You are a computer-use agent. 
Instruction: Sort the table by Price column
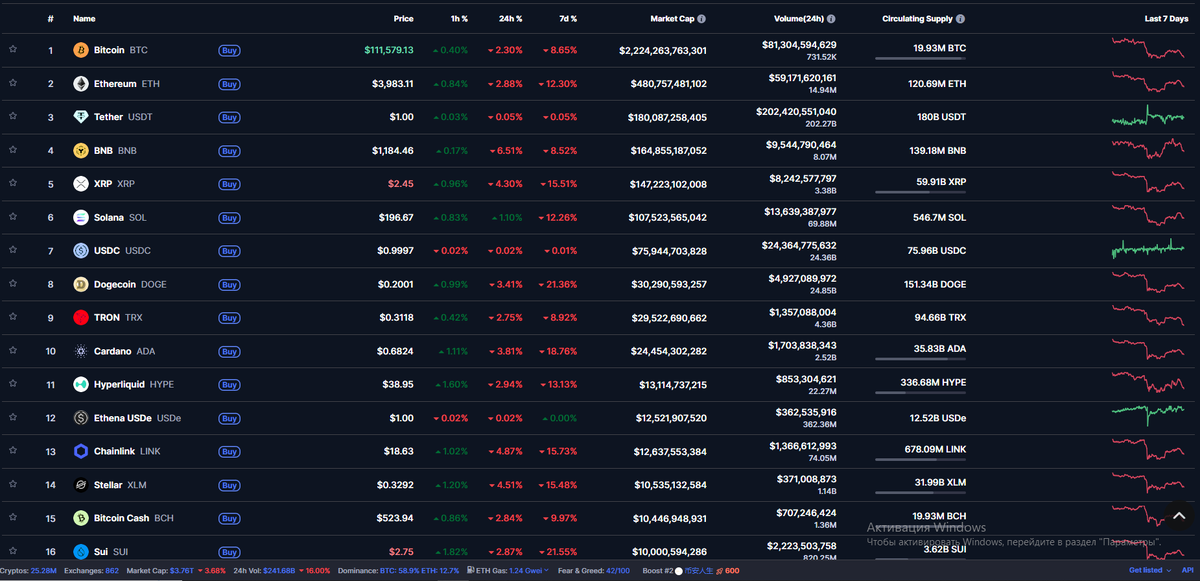click(x=403, y=17)
